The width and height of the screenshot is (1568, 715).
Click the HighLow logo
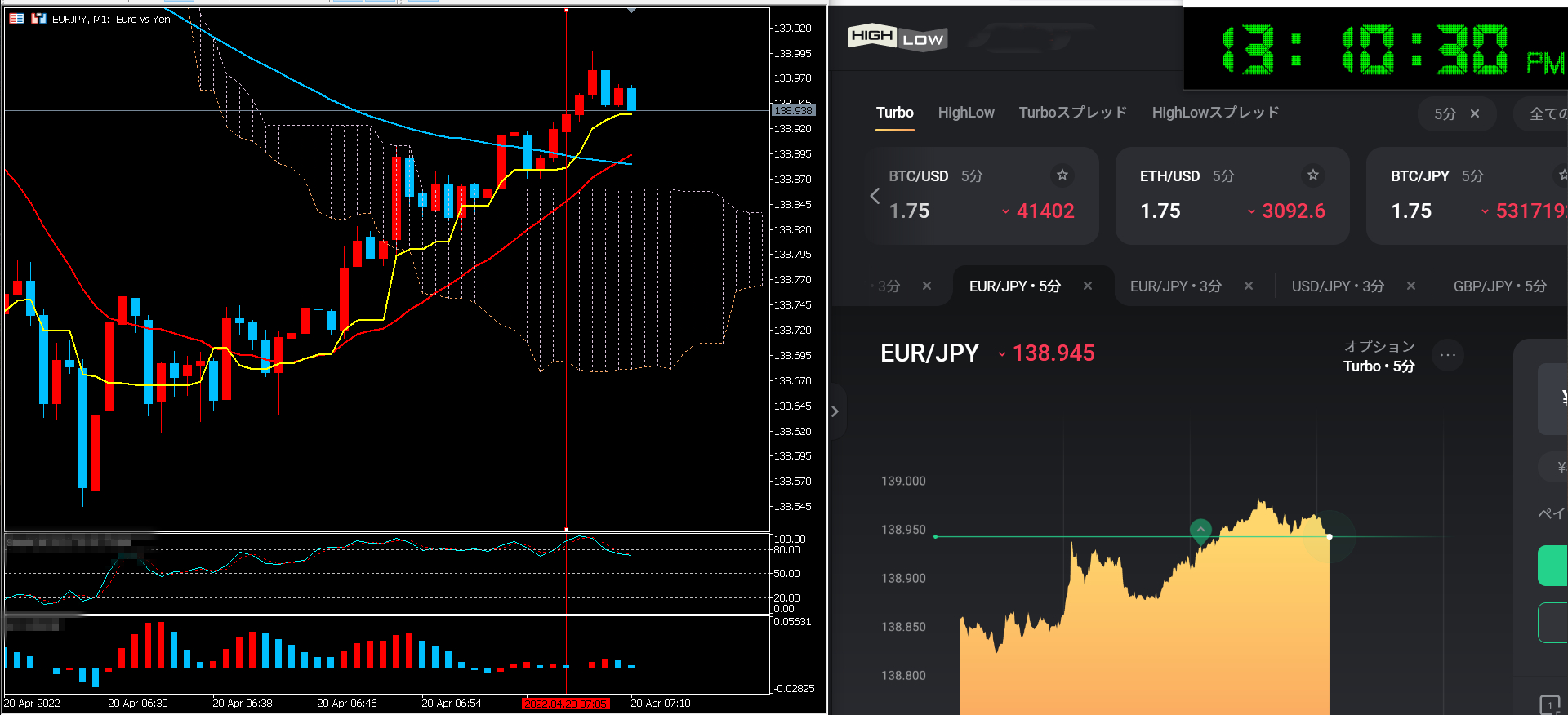897,38
